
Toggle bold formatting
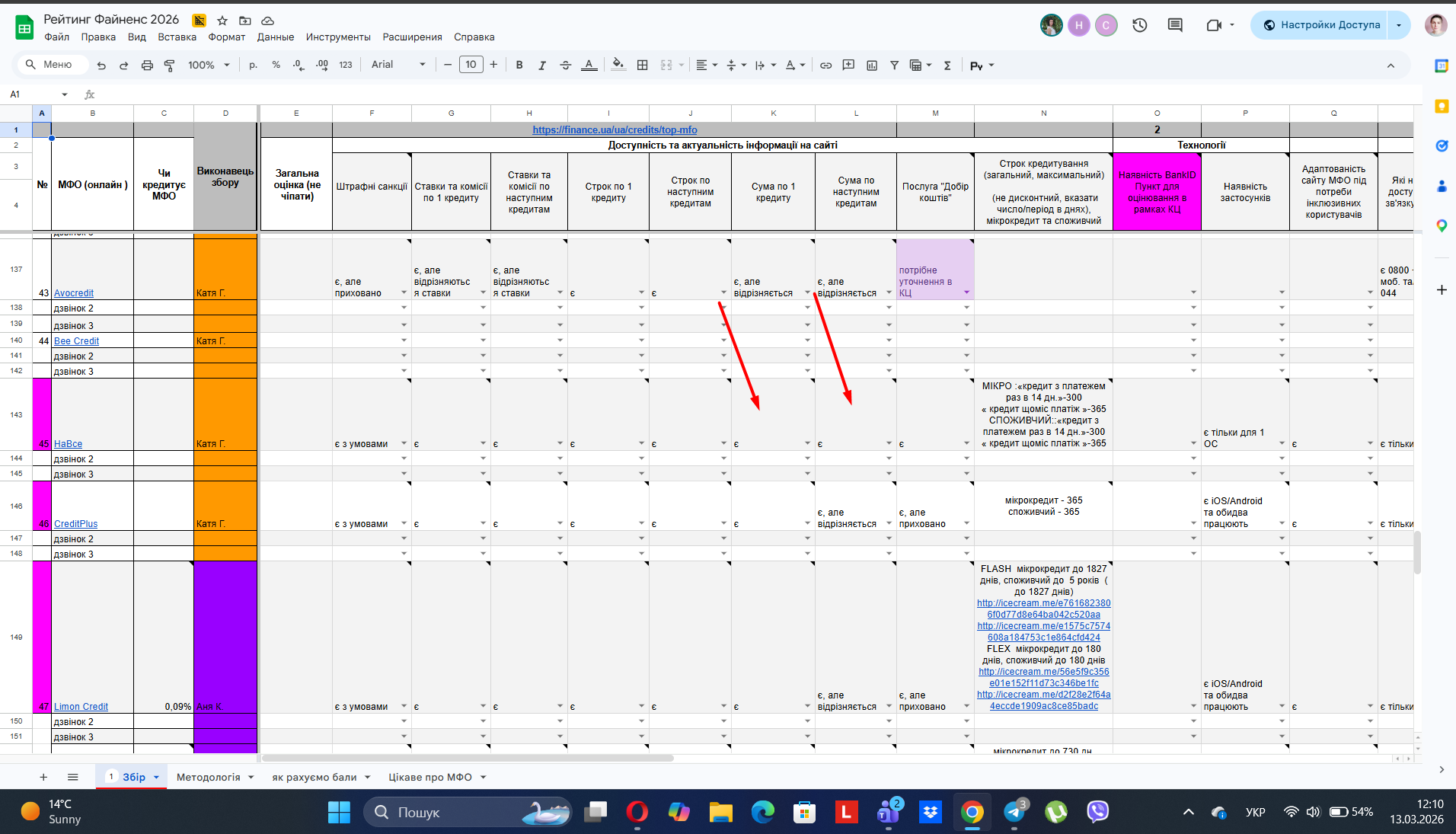click(x=519, y=66)
